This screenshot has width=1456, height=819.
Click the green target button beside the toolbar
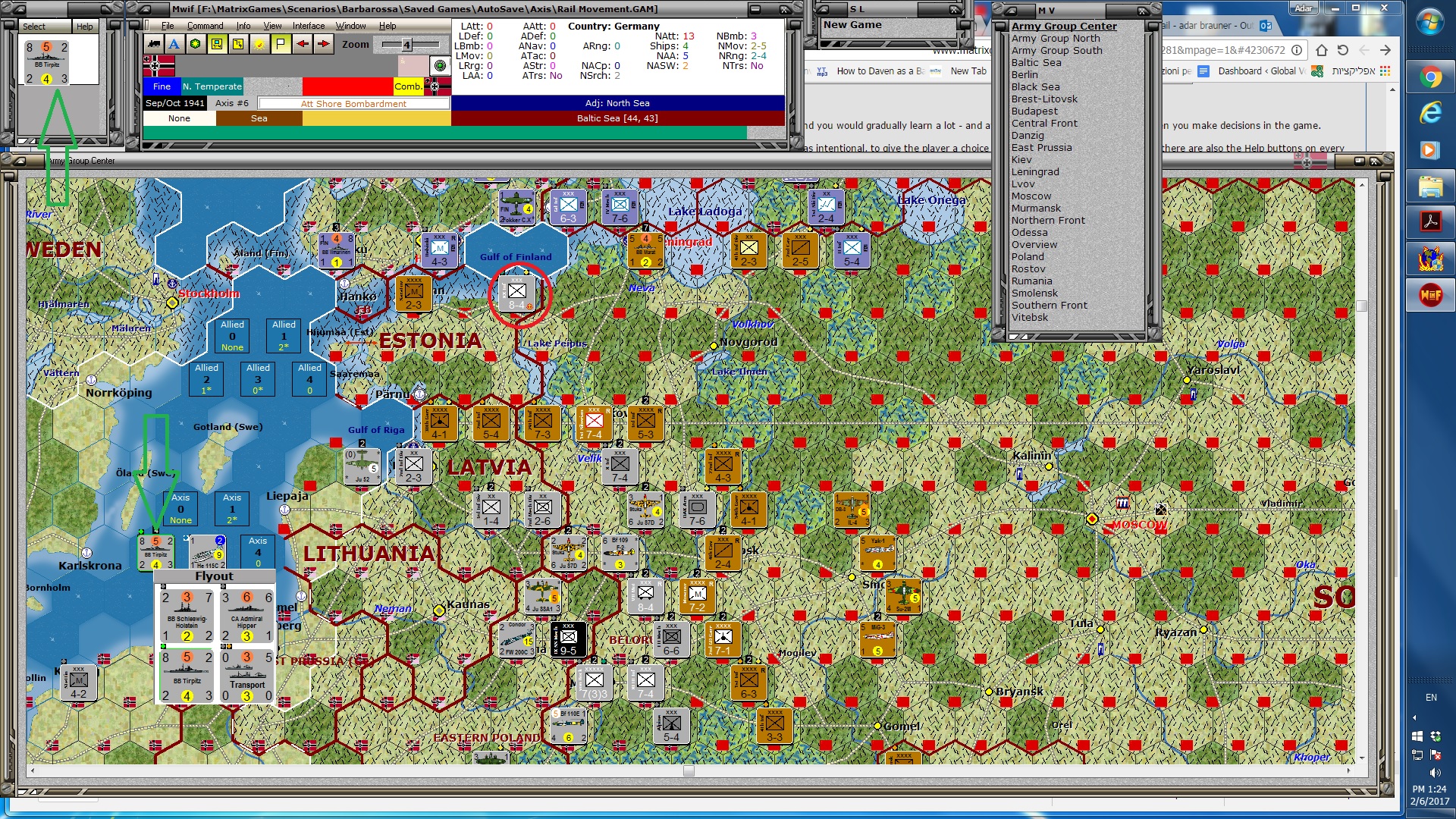pyautogui.click(x=439, y=65)
